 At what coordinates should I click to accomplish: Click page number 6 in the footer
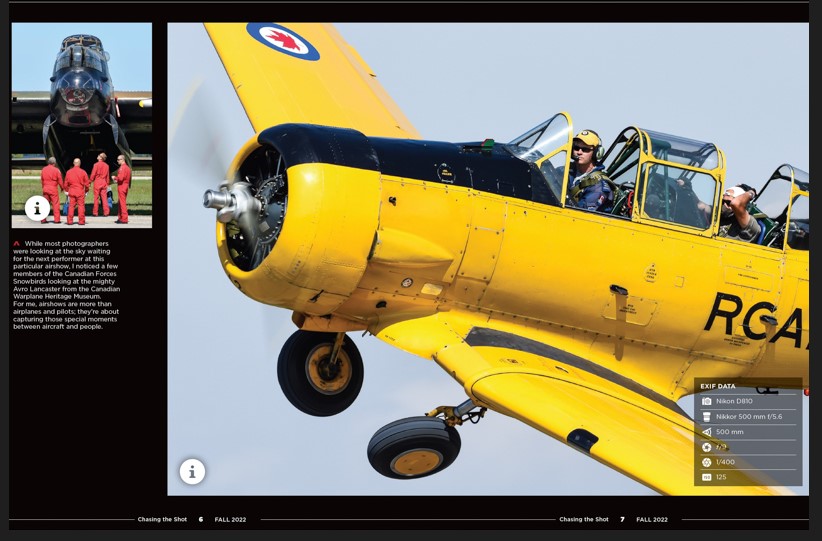(x=200, y=520)
